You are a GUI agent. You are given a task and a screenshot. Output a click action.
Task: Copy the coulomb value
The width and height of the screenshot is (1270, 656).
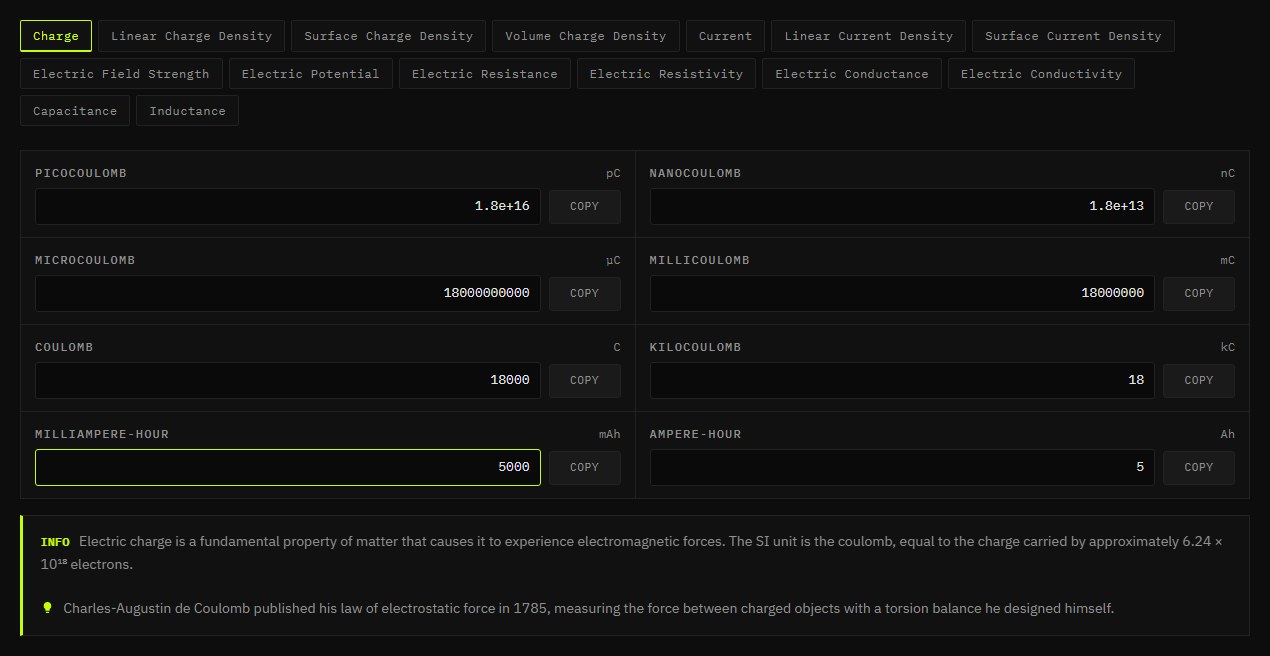[584, 380]
